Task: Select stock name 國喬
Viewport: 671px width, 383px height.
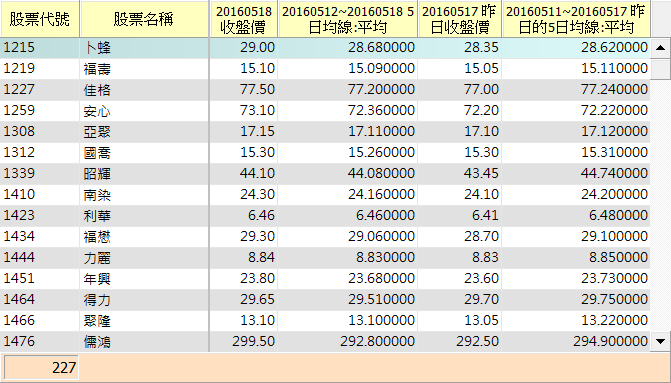Action: [x=97, y=152]
